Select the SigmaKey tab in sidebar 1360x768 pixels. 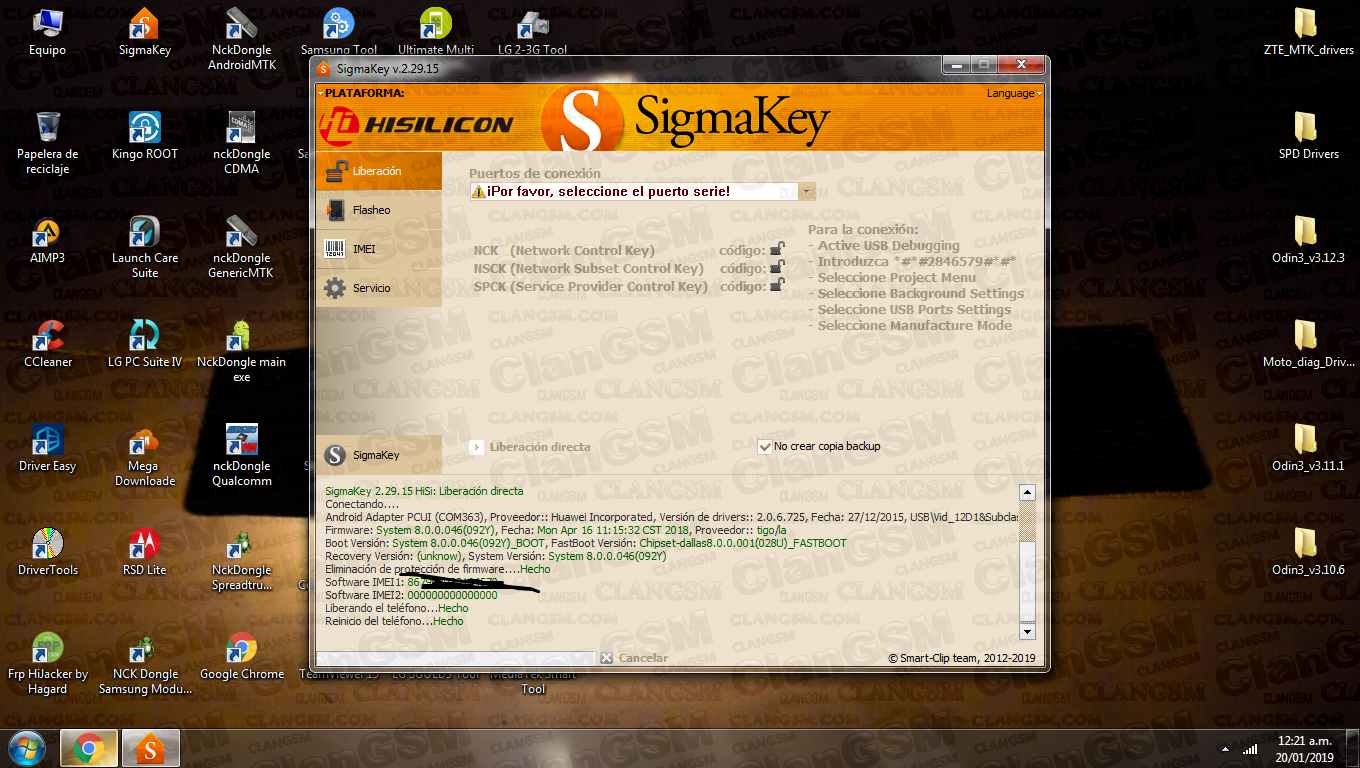(378, 455)
